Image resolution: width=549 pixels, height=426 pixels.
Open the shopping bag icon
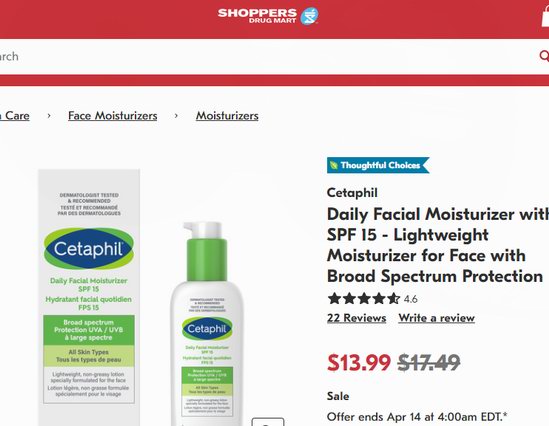545,16
